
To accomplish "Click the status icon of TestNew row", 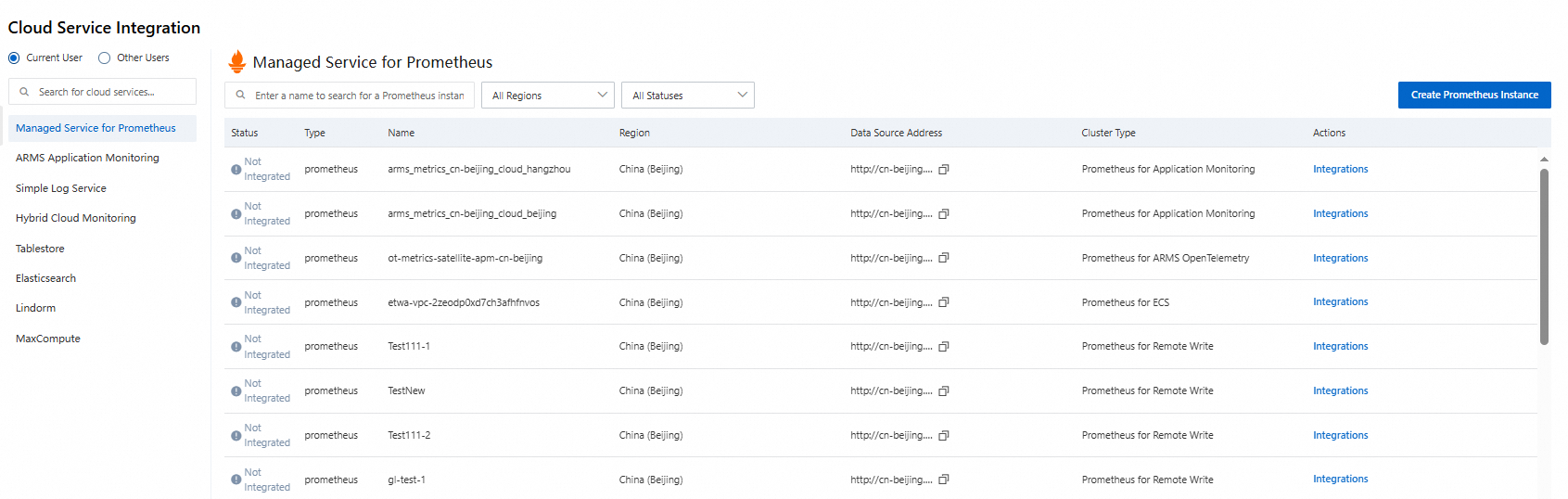I will 236,391.
